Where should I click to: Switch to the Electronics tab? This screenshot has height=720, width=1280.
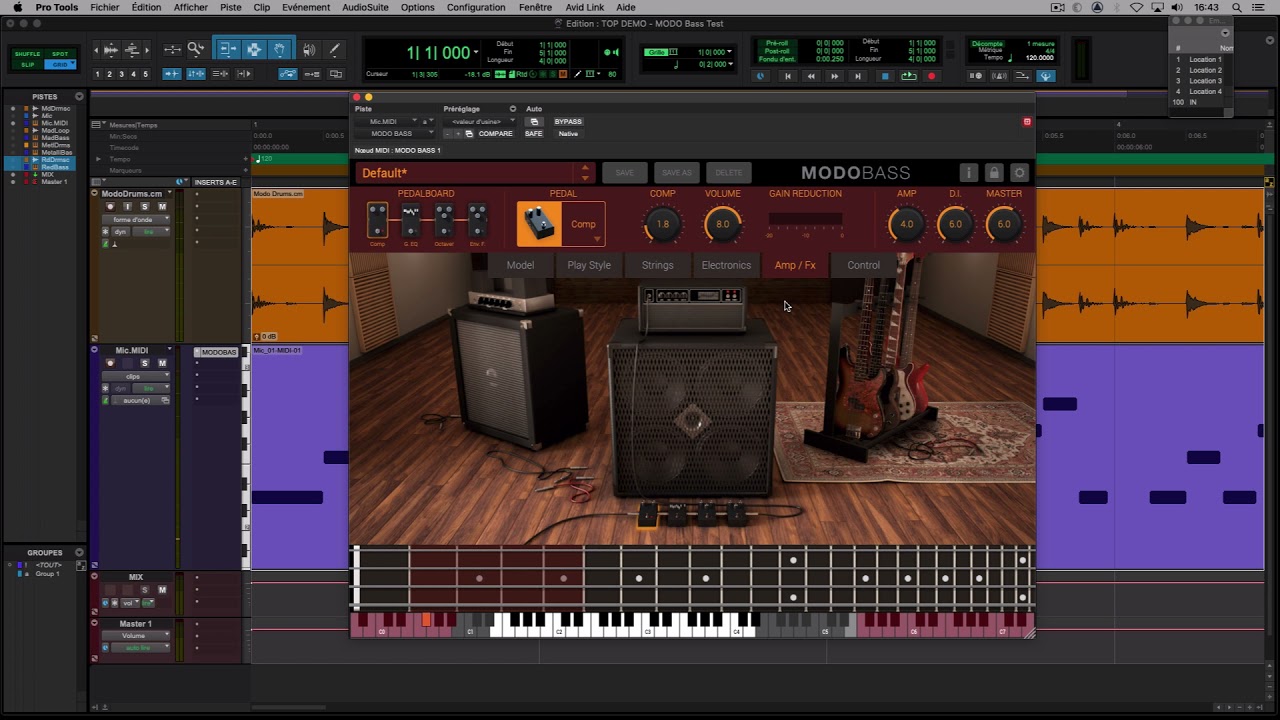coord(726,265)
